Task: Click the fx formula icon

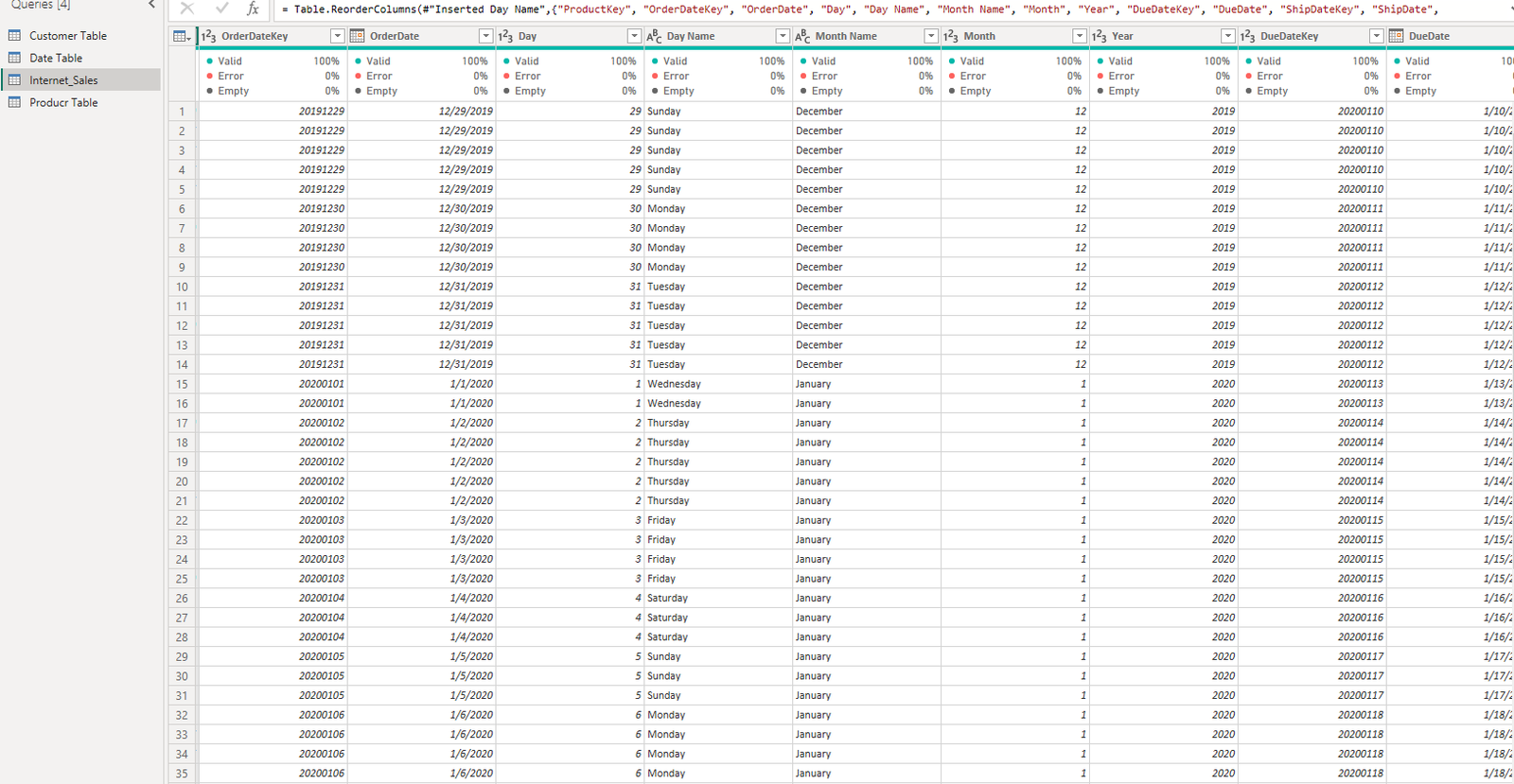Action: (253, 9)
